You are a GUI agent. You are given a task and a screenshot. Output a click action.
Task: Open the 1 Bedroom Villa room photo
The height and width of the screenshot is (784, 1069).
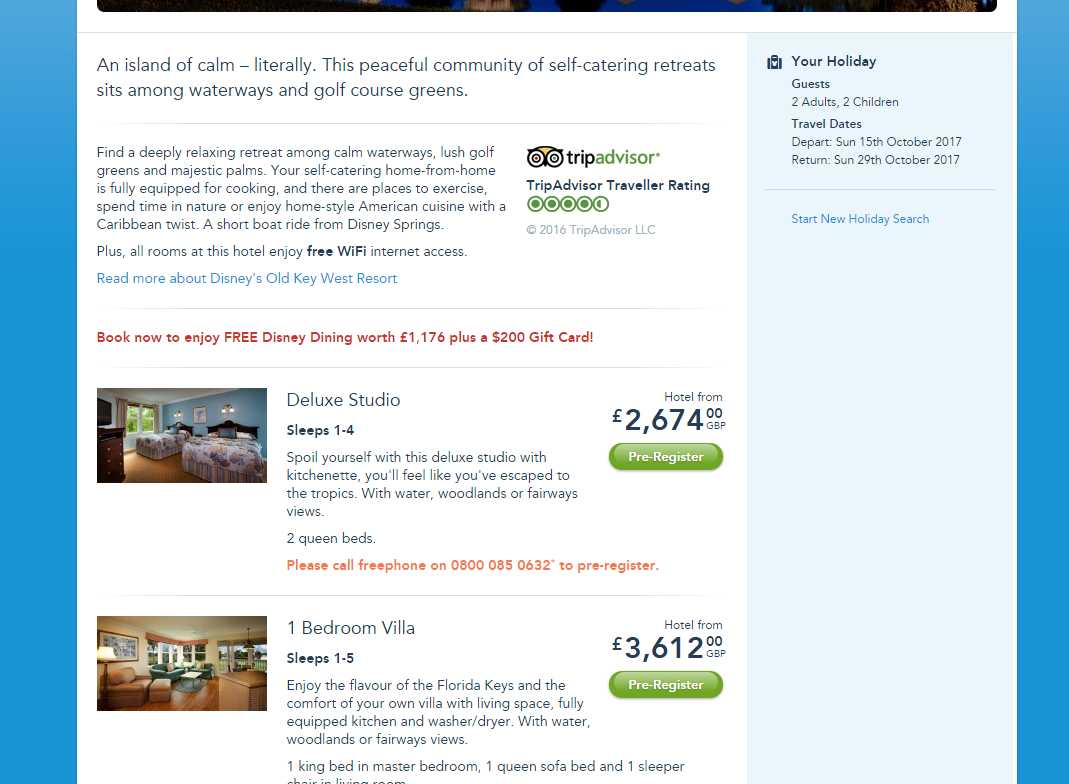tap(182, 663)
